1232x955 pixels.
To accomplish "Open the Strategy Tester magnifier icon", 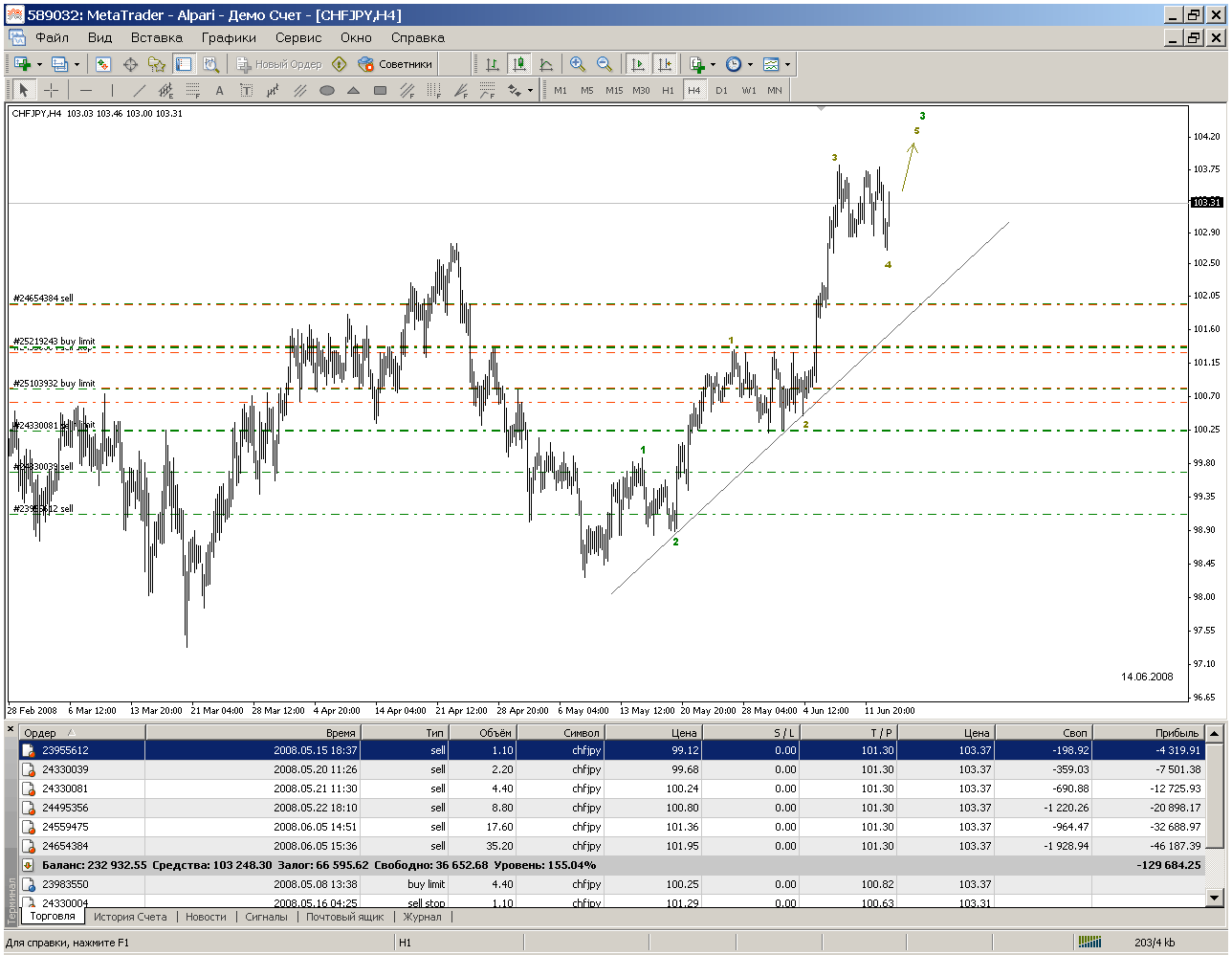I will click(x=210, y=64).
